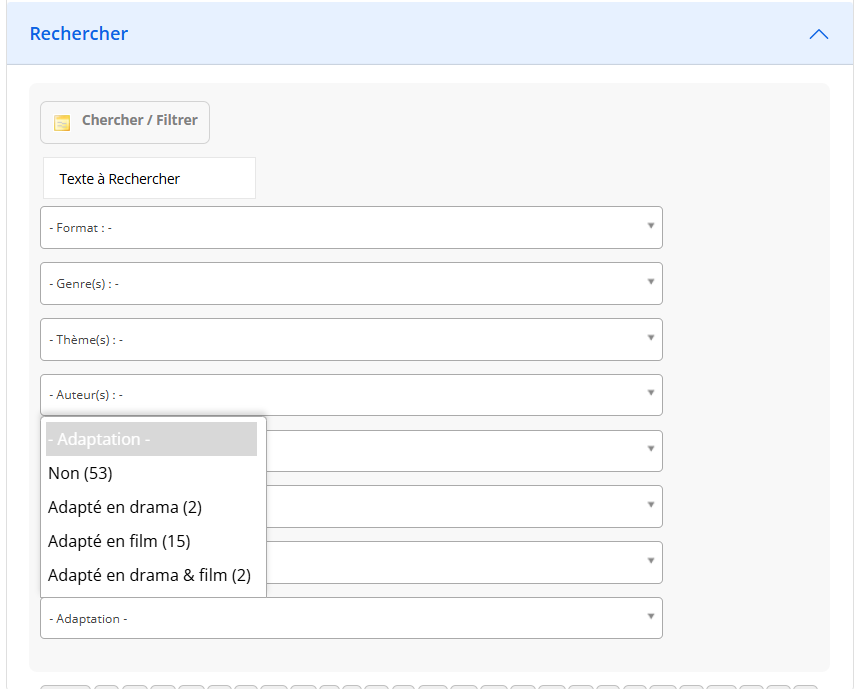Open the Genre(s) dropdown
Viewport: 865px width, 689px height.
tap(350, 284)
